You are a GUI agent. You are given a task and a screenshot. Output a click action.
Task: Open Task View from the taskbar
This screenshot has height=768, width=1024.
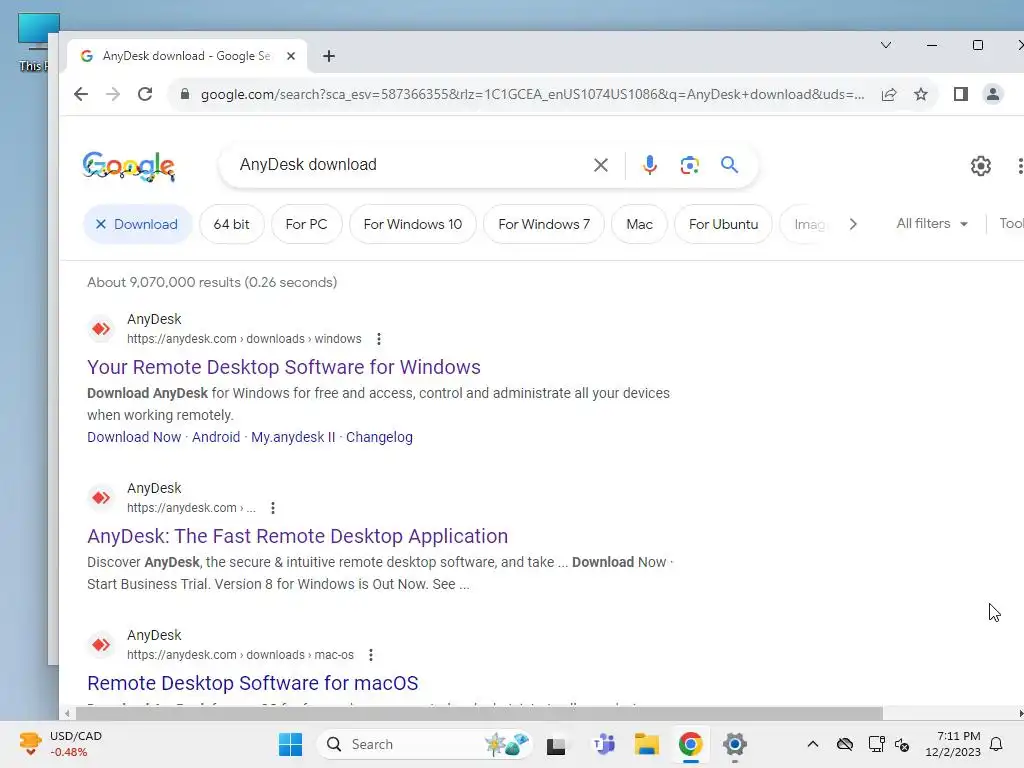(556, 744)
